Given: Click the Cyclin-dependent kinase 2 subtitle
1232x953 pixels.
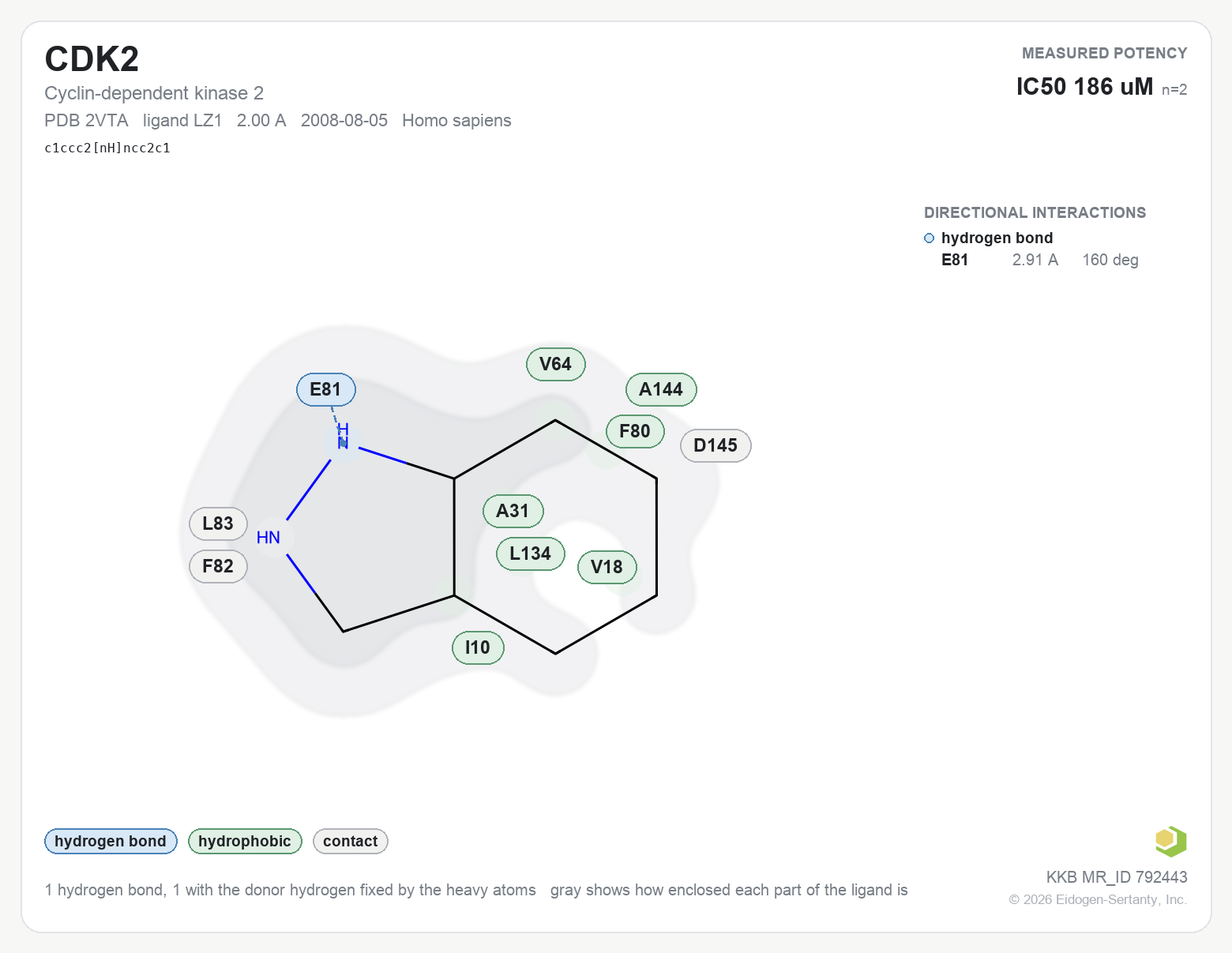Looking at the screenshot, I should coord(154,93).
